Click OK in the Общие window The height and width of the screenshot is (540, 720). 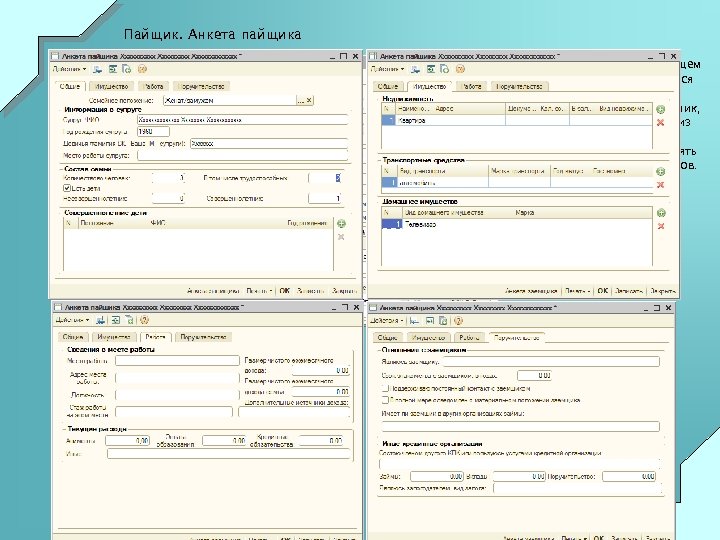[x=284, y=291]
